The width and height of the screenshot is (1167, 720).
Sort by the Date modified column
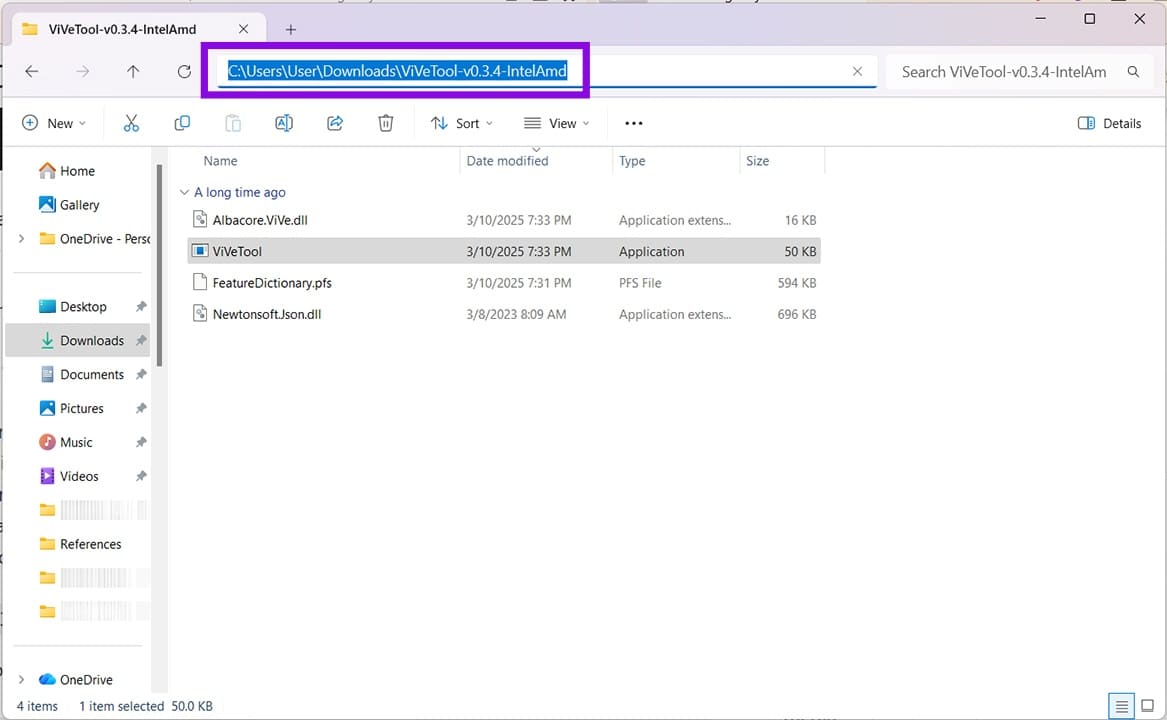pos(507,161)
